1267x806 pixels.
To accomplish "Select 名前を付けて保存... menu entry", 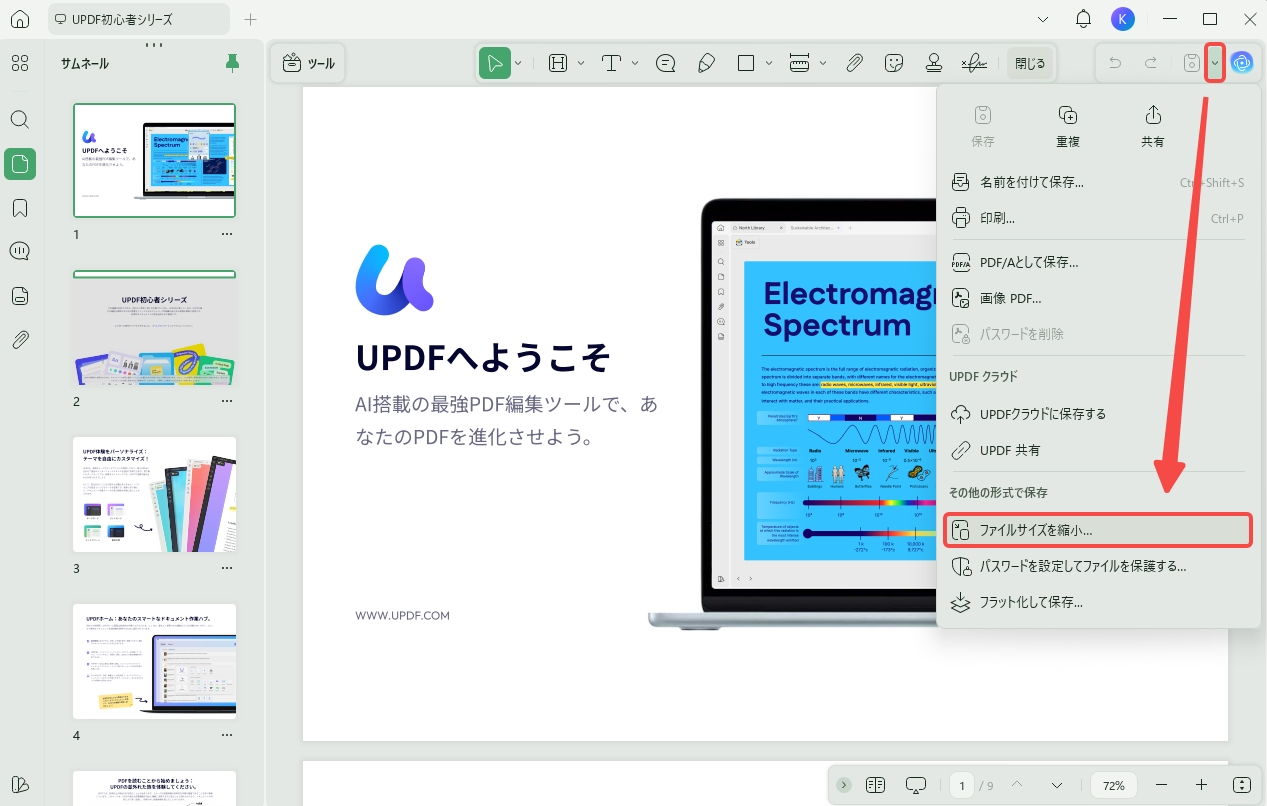I will 1098,182.
